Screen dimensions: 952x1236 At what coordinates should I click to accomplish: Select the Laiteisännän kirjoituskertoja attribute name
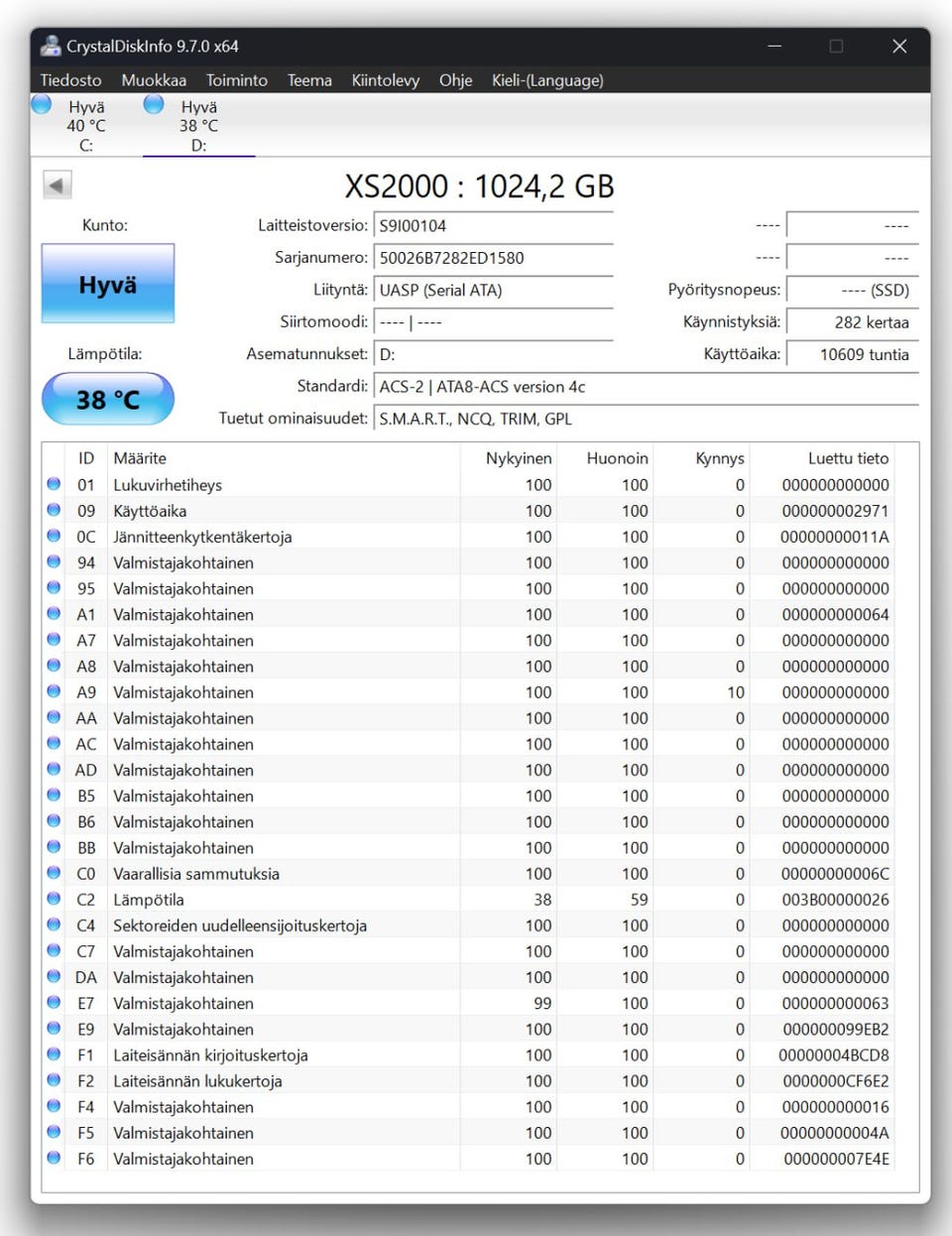(x=210, y=1055)
